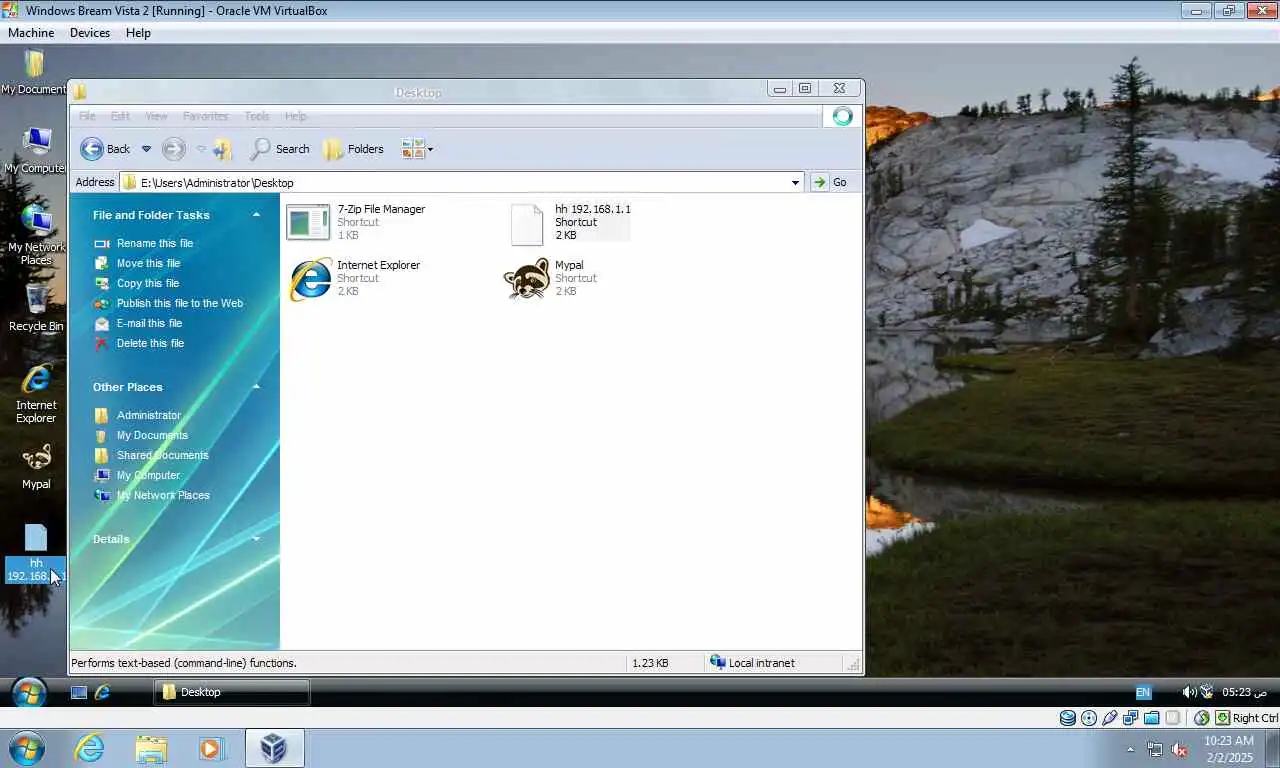
Task: Click guest Show Desktop quick launch icon
Action: pos(79,692)
